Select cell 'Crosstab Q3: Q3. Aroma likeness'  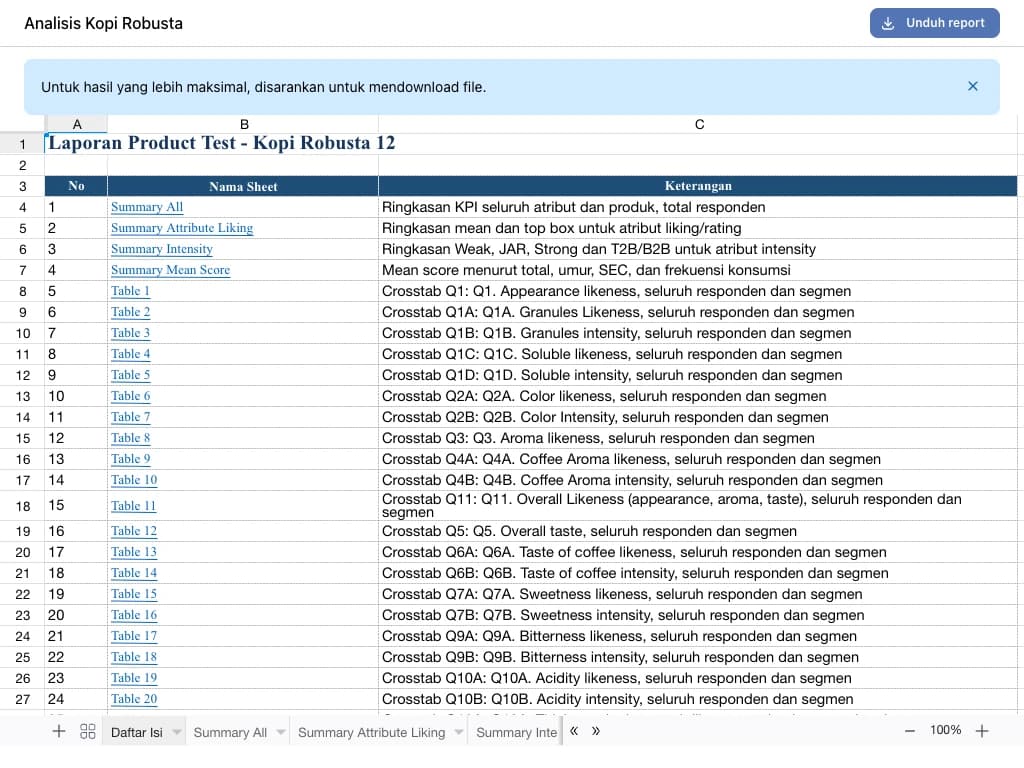[698, 438]
